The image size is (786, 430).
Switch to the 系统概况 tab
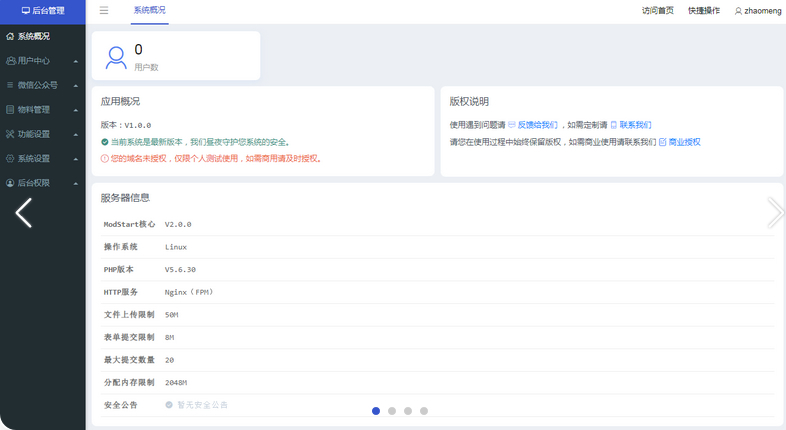(150, 11)
